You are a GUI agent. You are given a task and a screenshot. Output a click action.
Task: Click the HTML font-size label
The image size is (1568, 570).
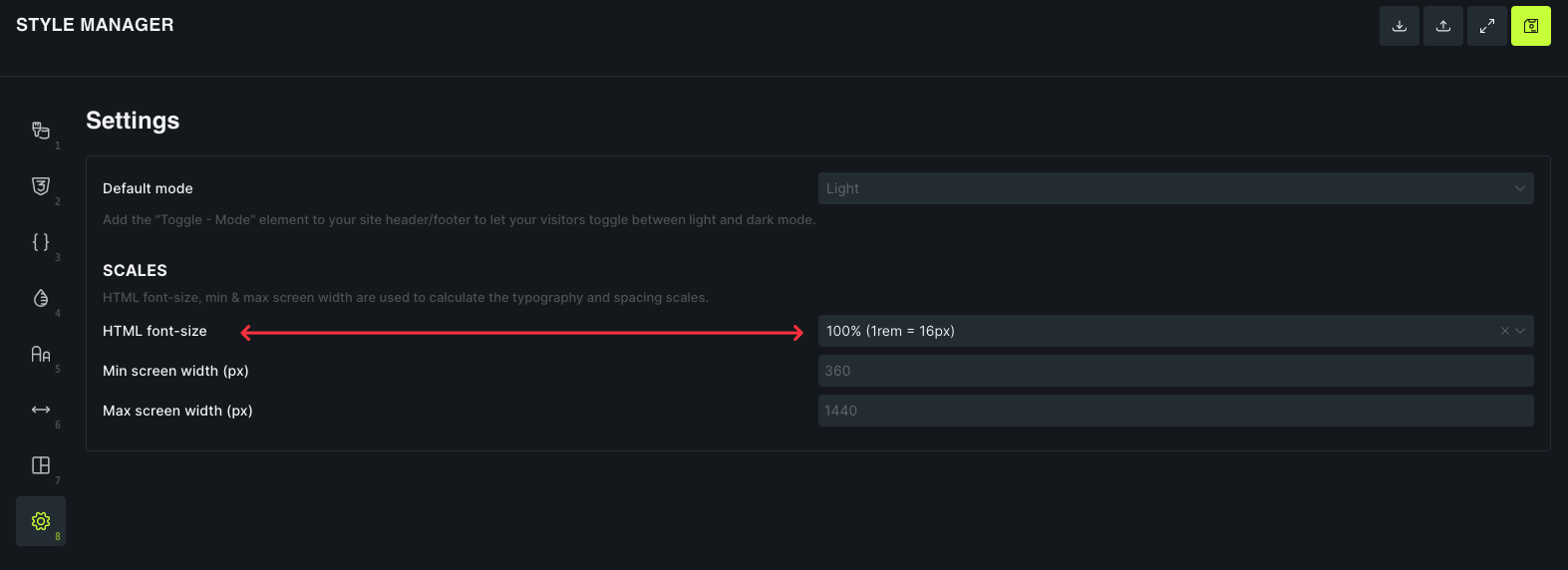[x=155, y=331]
